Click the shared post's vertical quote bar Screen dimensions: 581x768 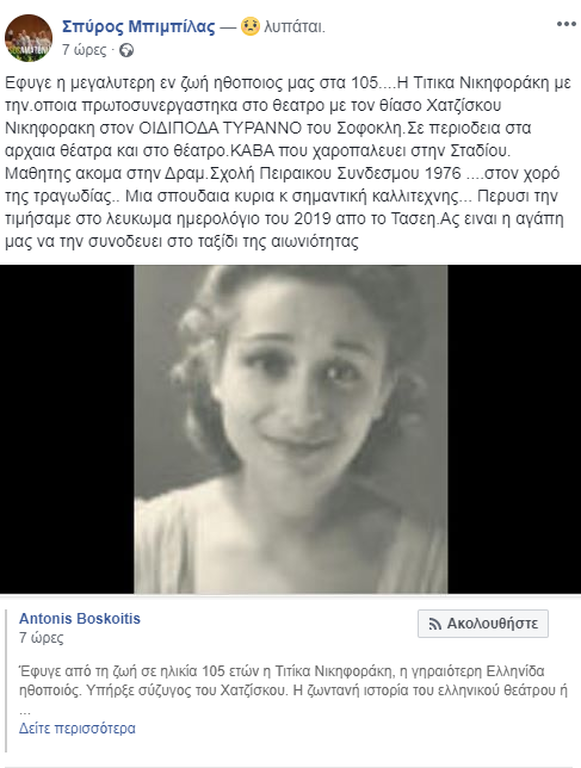point(6,681)
